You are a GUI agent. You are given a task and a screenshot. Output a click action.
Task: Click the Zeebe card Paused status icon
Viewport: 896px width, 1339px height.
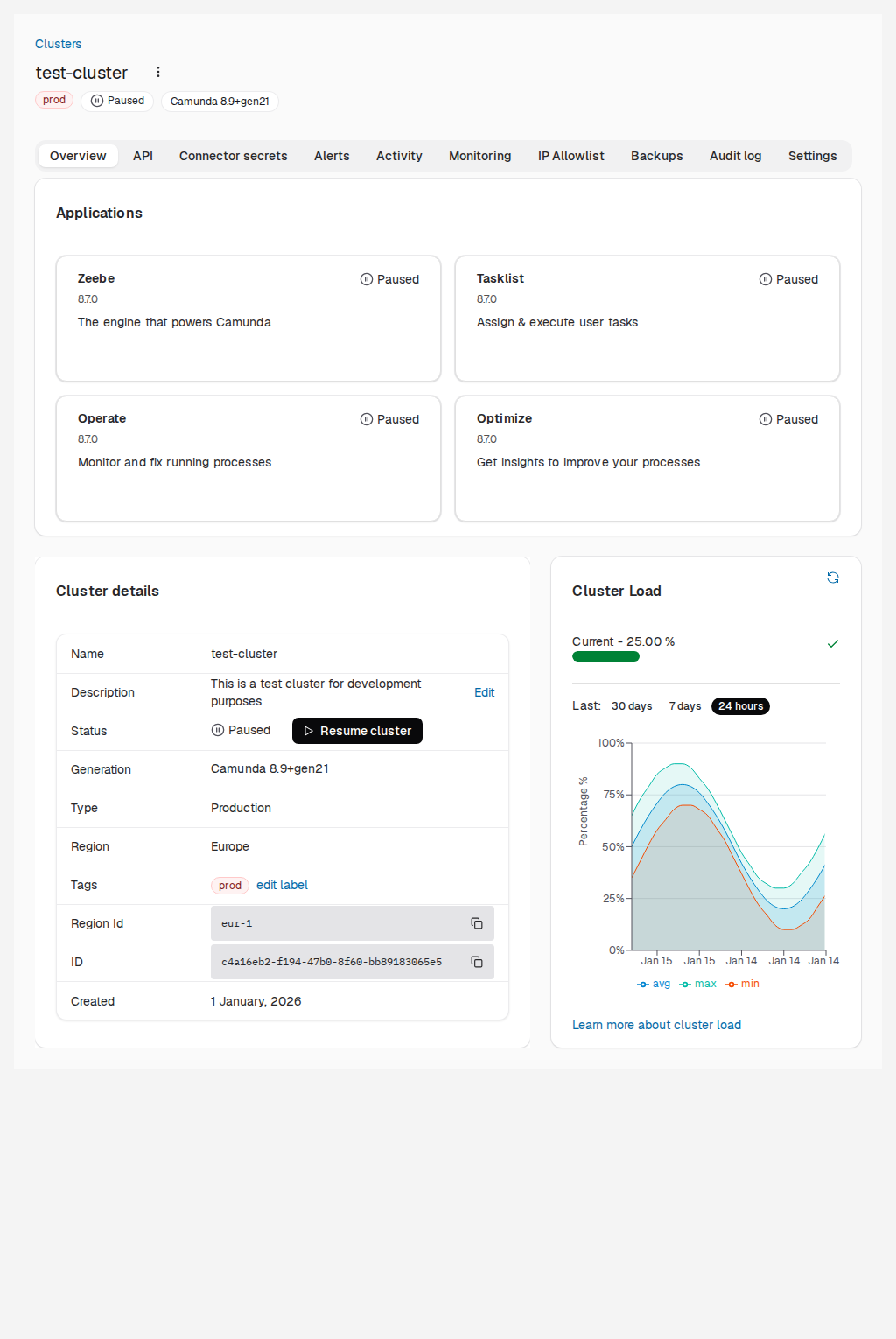click(367, 279)
